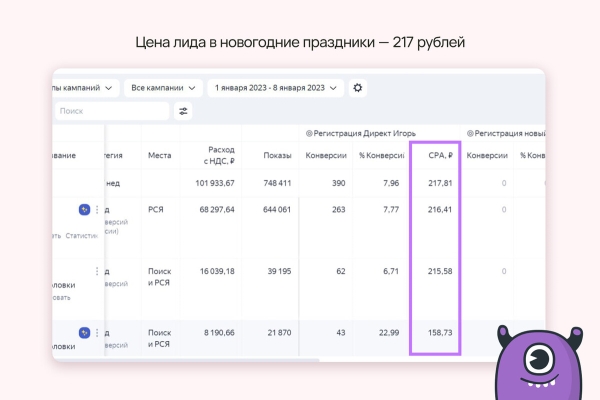600x400 pixels.
Task: Select the conversions value 62
Action: click(x=341, y=271)
